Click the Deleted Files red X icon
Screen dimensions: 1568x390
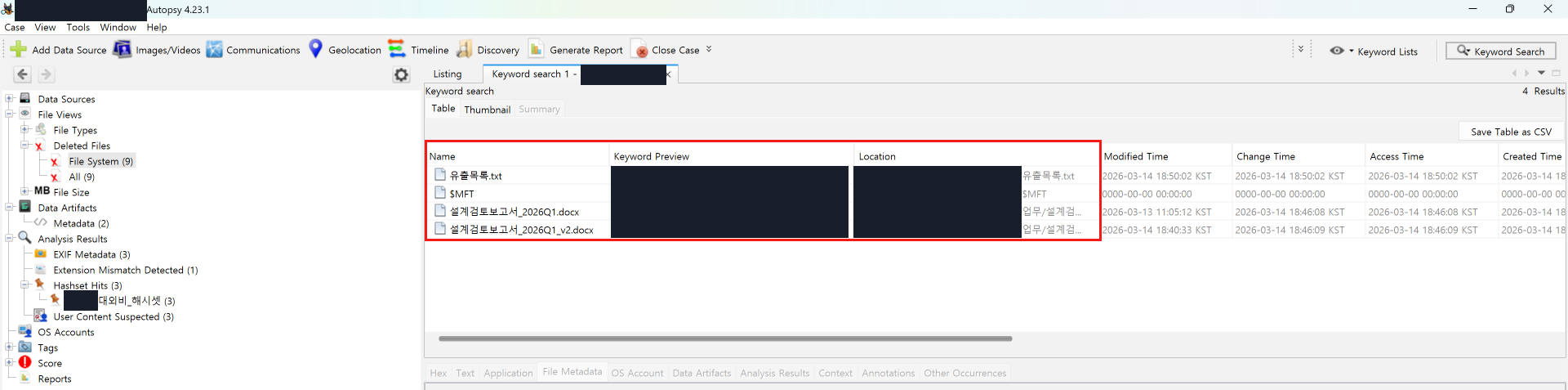(39, 146)
